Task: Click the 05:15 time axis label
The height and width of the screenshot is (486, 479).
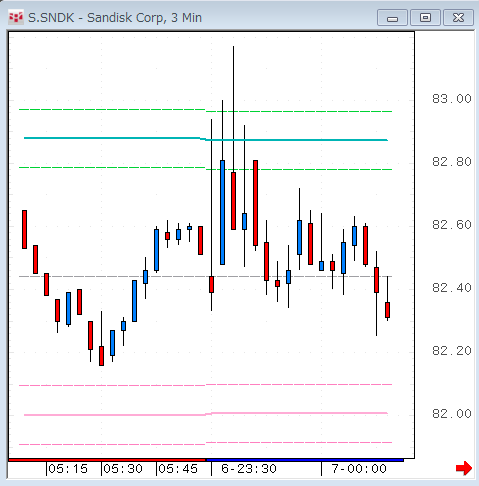Action: (x=68, y=469)
